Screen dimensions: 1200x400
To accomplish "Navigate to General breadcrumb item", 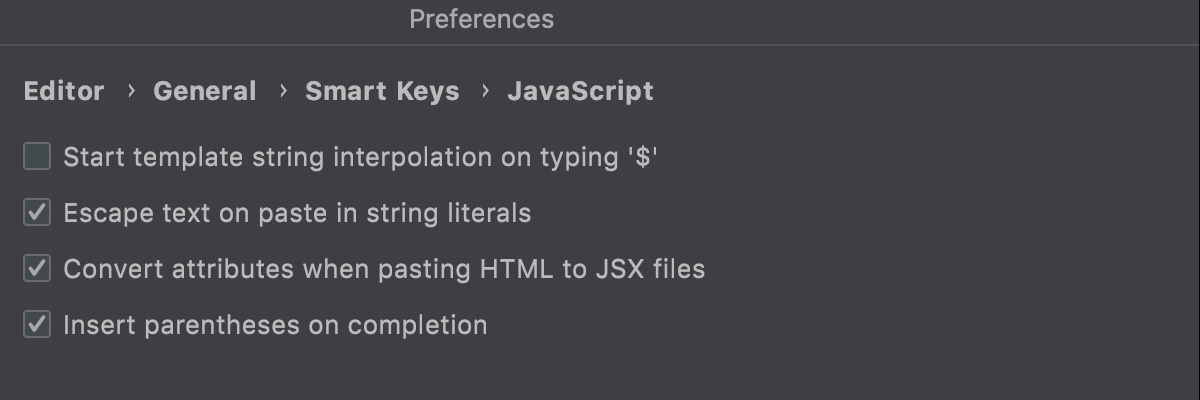I will 204,91.
